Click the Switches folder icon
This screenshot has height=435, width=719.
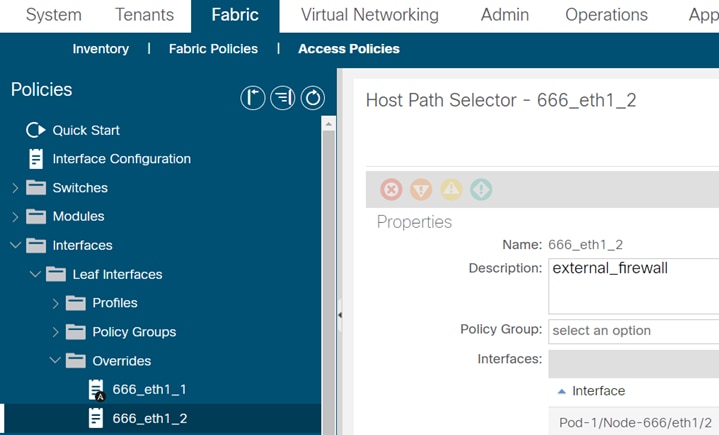pos(36,187)
